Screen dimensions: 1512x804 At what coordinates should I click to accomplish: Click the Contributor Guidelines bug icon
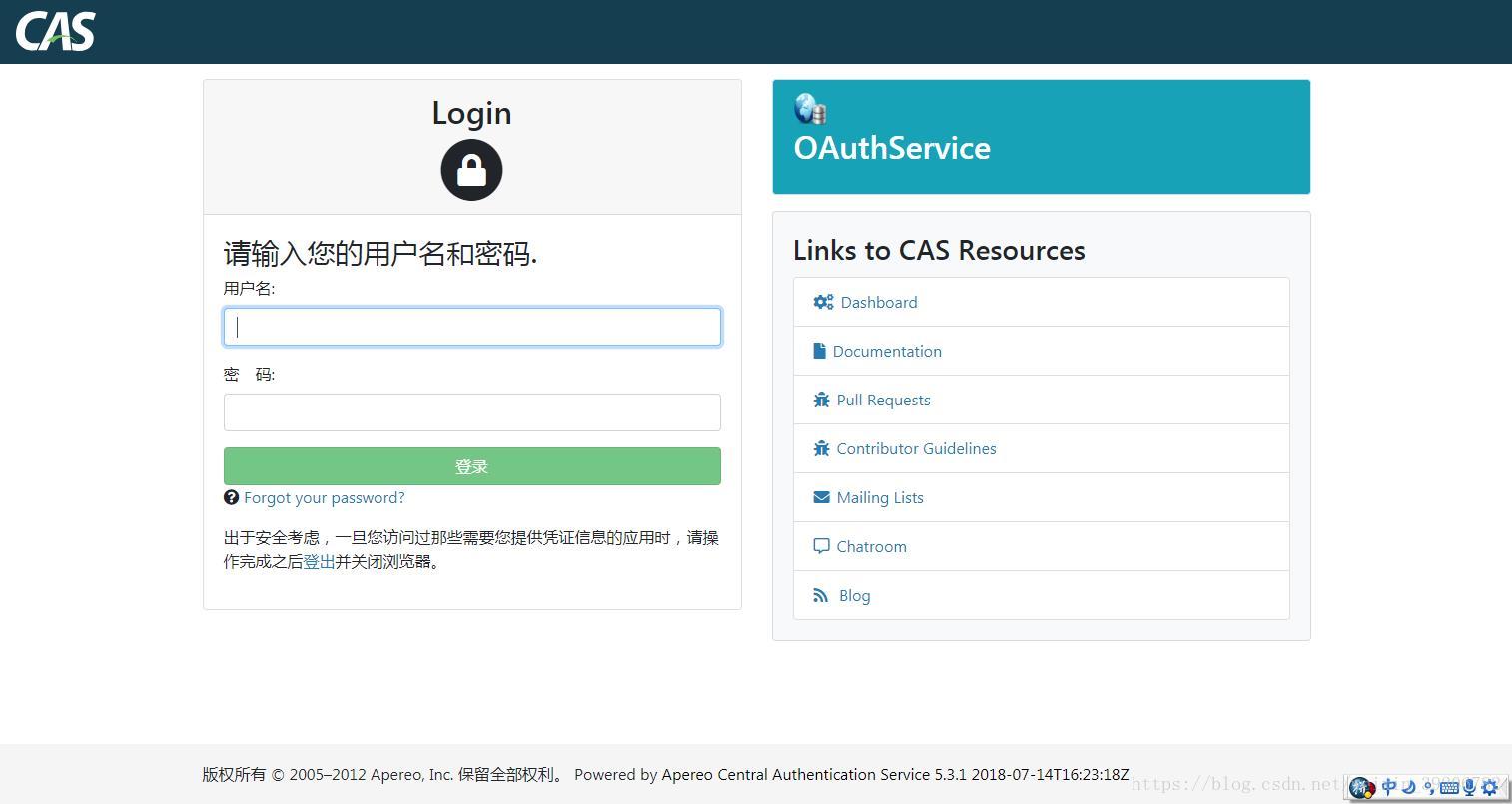[821, 448]
